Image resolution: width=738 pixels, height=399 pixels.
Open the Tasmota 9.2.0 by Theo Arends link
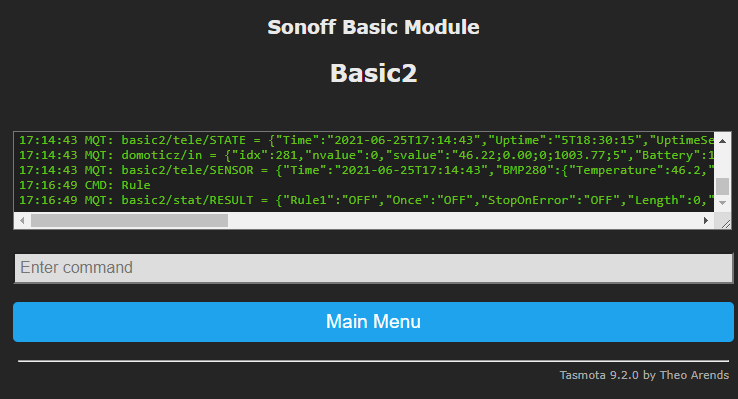[x=644, y=375]
